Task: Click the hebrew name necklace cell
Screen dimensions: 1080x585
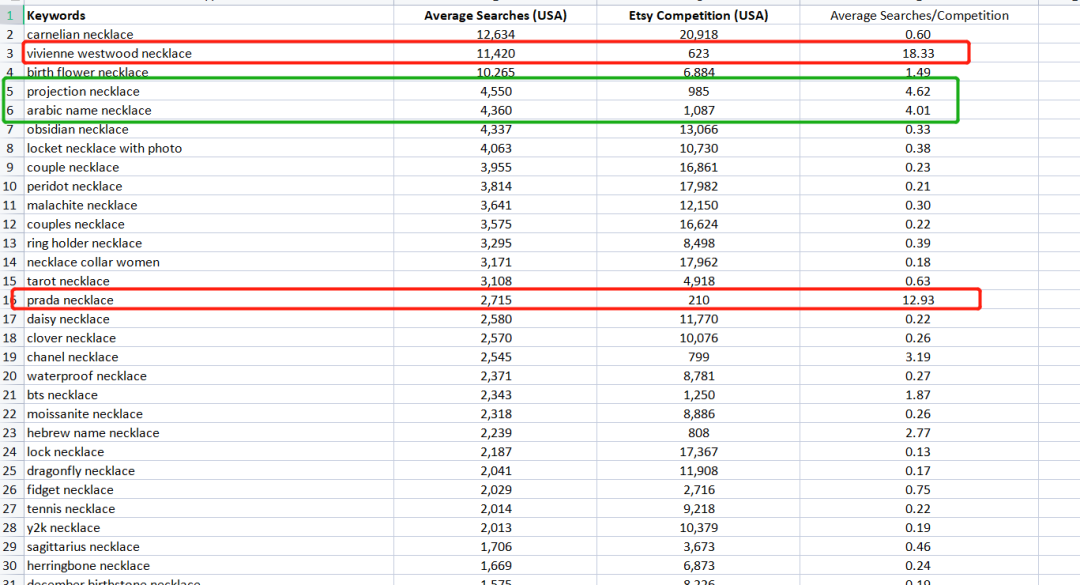Action: [x=209, y=433]
